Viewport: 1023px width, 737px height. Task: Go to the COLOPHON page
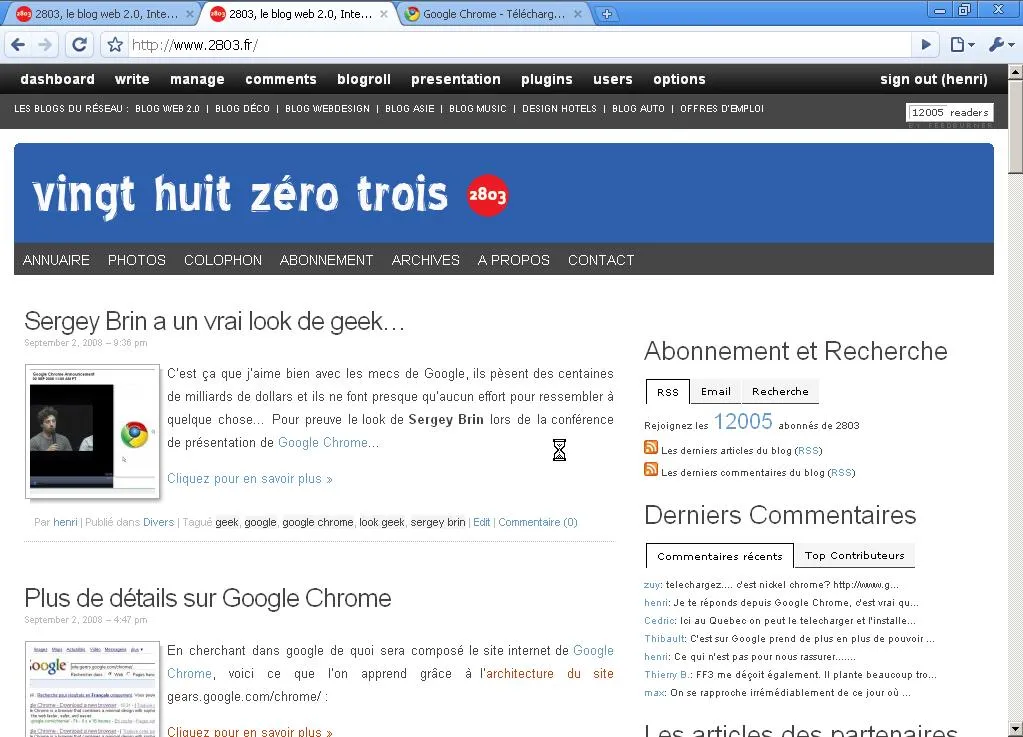coord(222,260)
